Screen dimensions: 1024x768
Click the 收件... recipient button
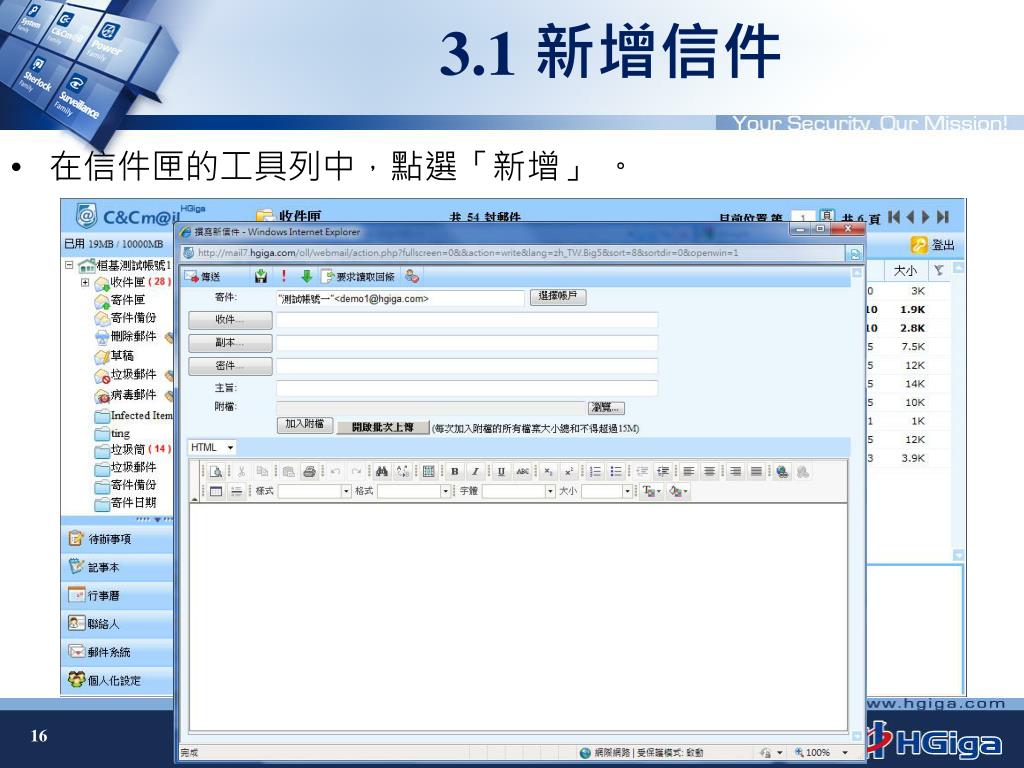(x=230, y=320)
